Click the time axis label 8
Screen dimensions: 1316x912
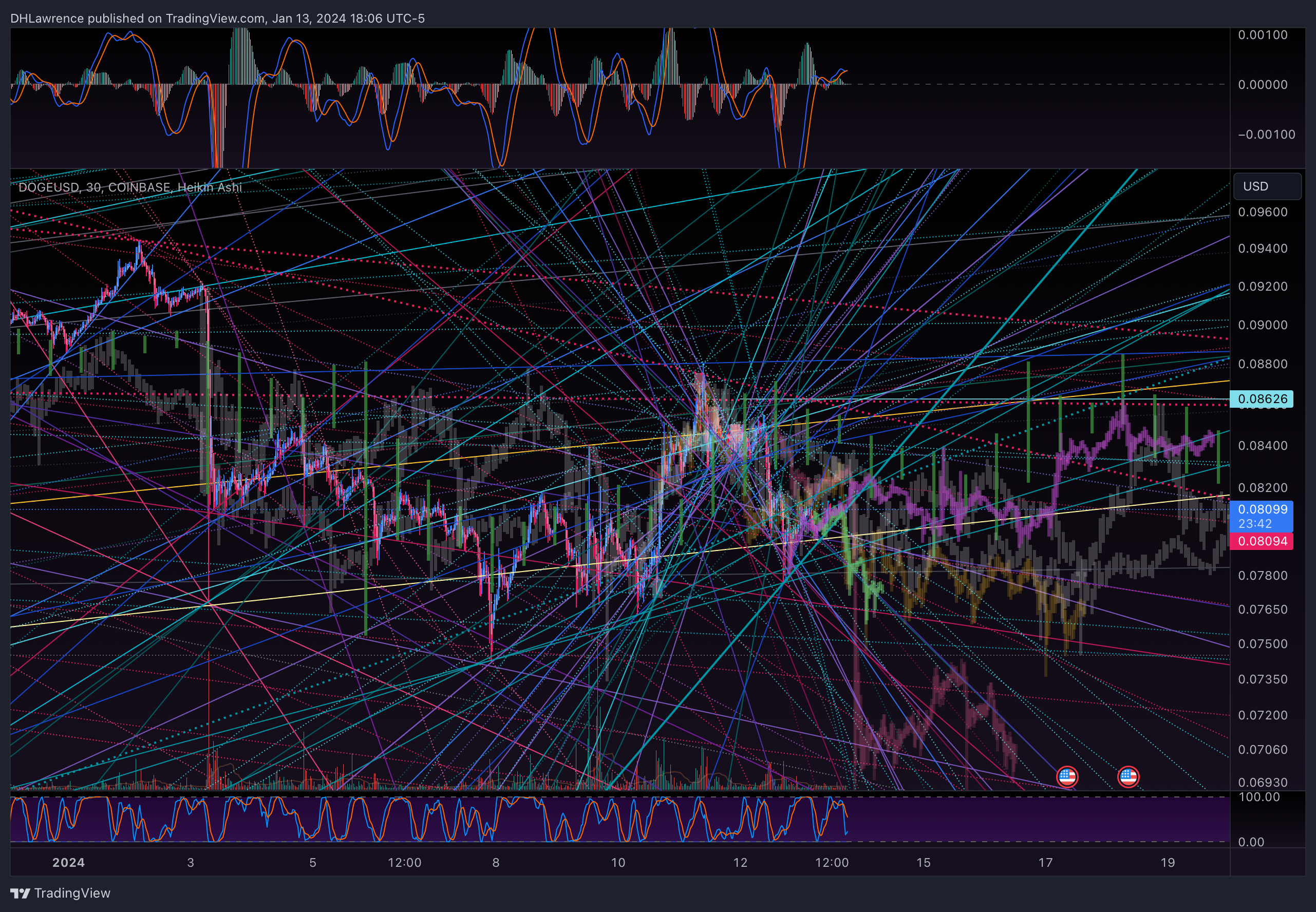coord(496,862)
